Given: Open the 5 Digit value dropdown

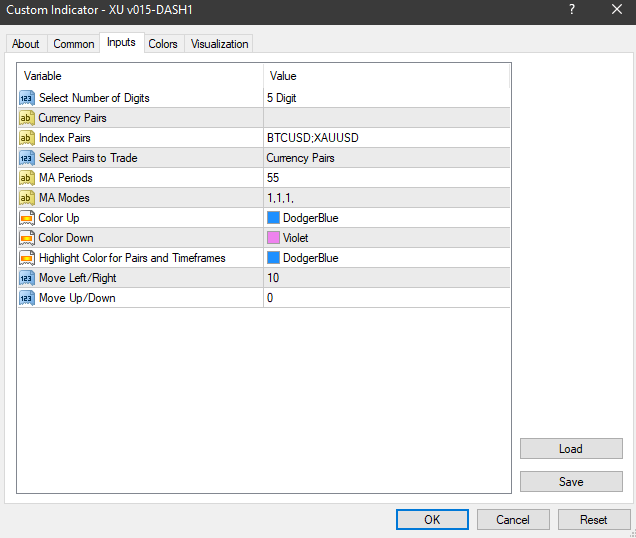Looking at the screenshot, I should coord(386,98).
